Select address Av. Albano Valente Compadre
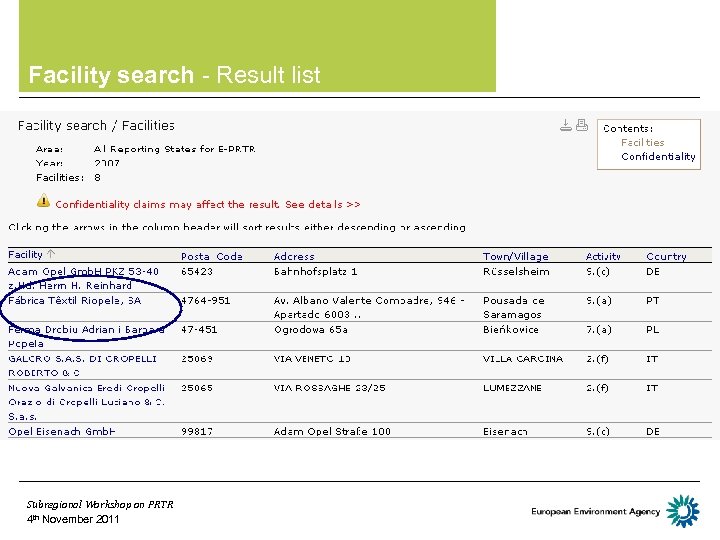 click(369, 307)
